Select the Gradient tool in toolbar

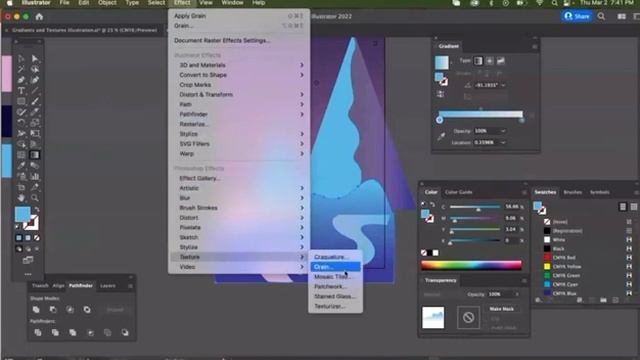[35, 155]
